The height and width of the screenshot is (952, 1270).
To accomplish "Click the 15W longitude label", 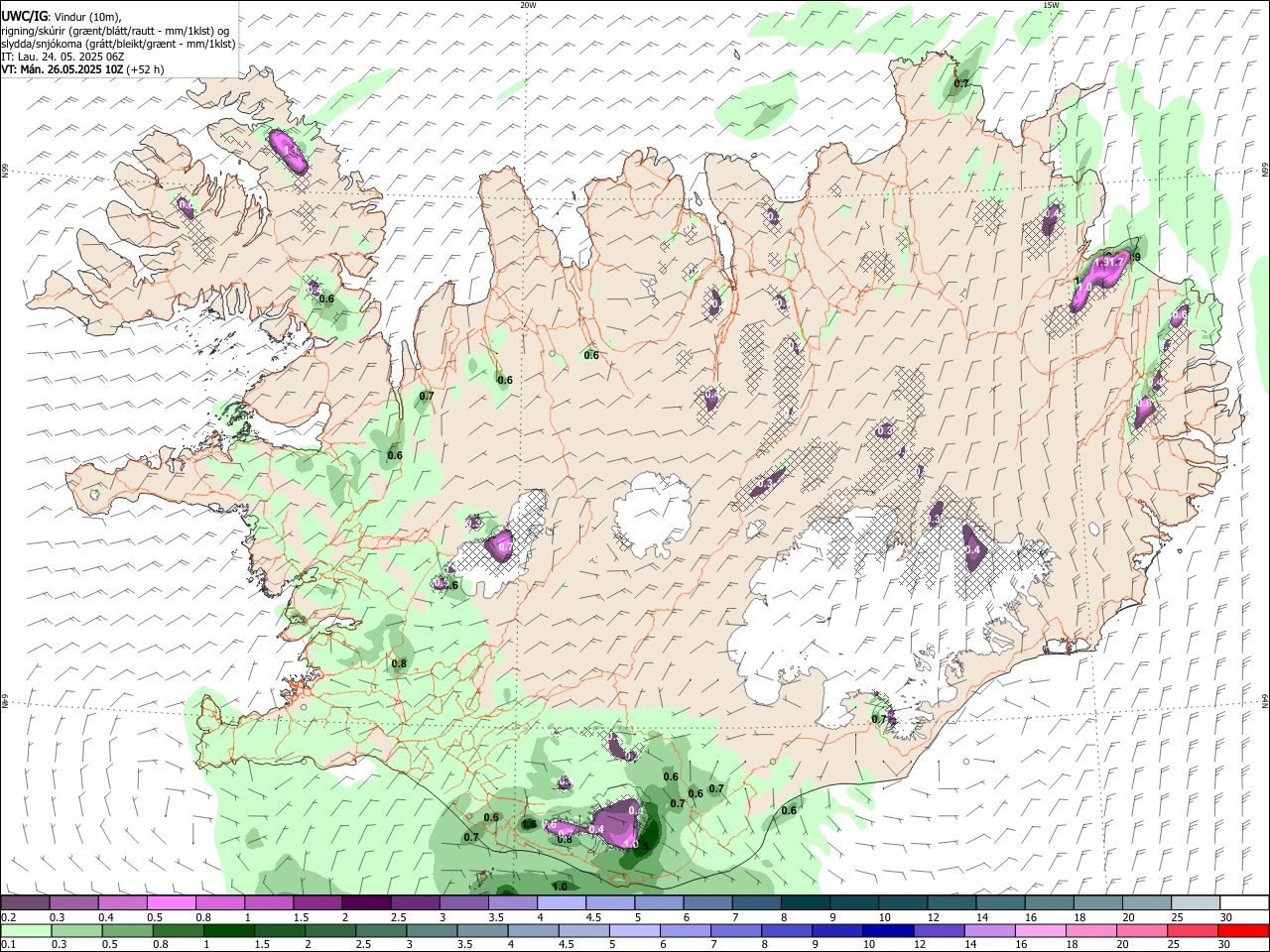I will [1051, 5].
